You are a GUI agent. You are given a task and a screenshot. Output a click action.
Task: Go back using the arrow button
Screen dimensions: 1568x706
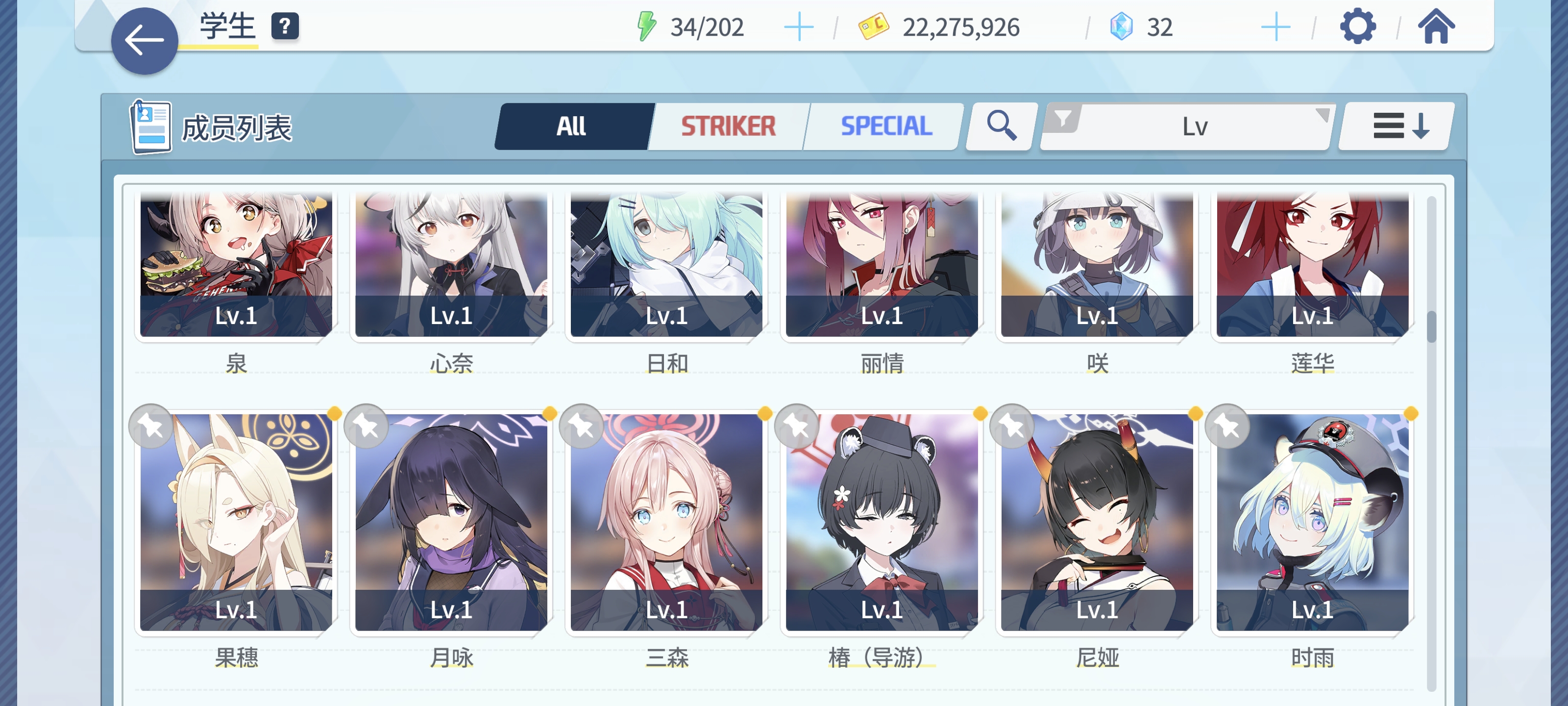144,41
